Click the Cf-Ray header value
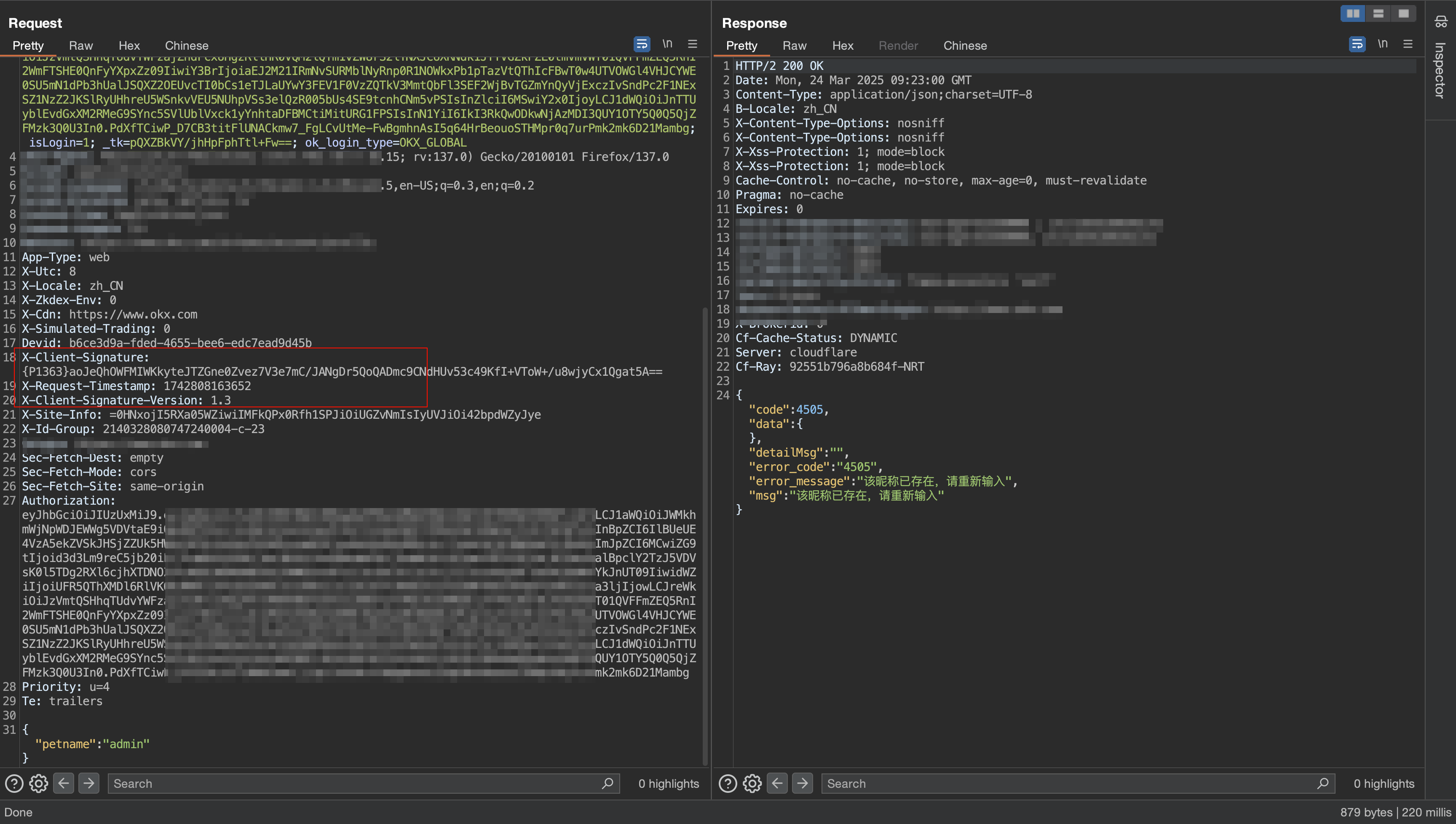The height and width of the screenshot is (824, 1456). click(857, 367)
